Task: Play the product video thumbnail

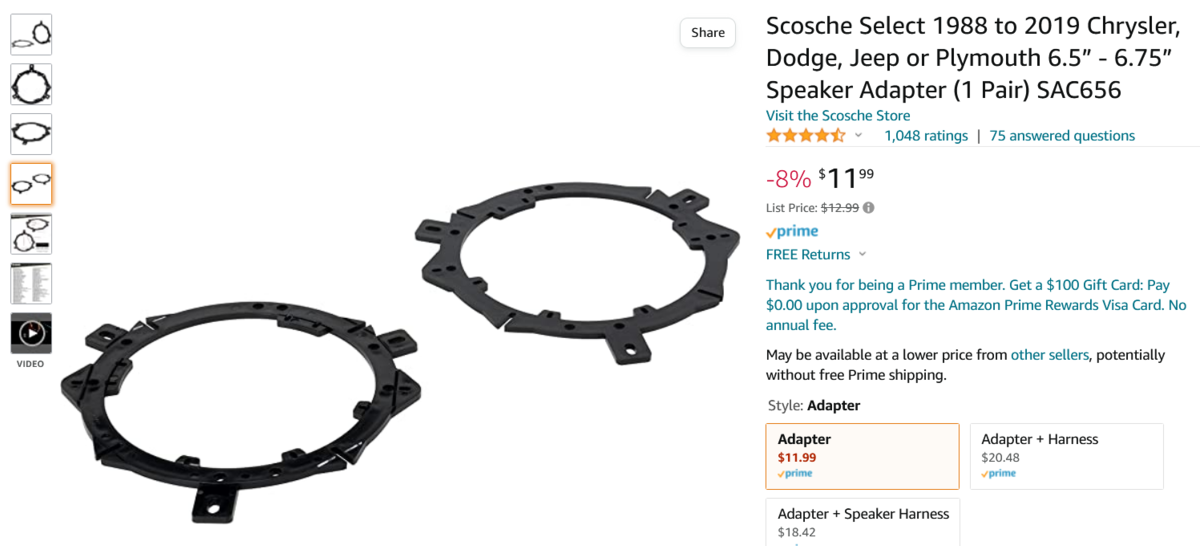Action: tap(31, 333)
